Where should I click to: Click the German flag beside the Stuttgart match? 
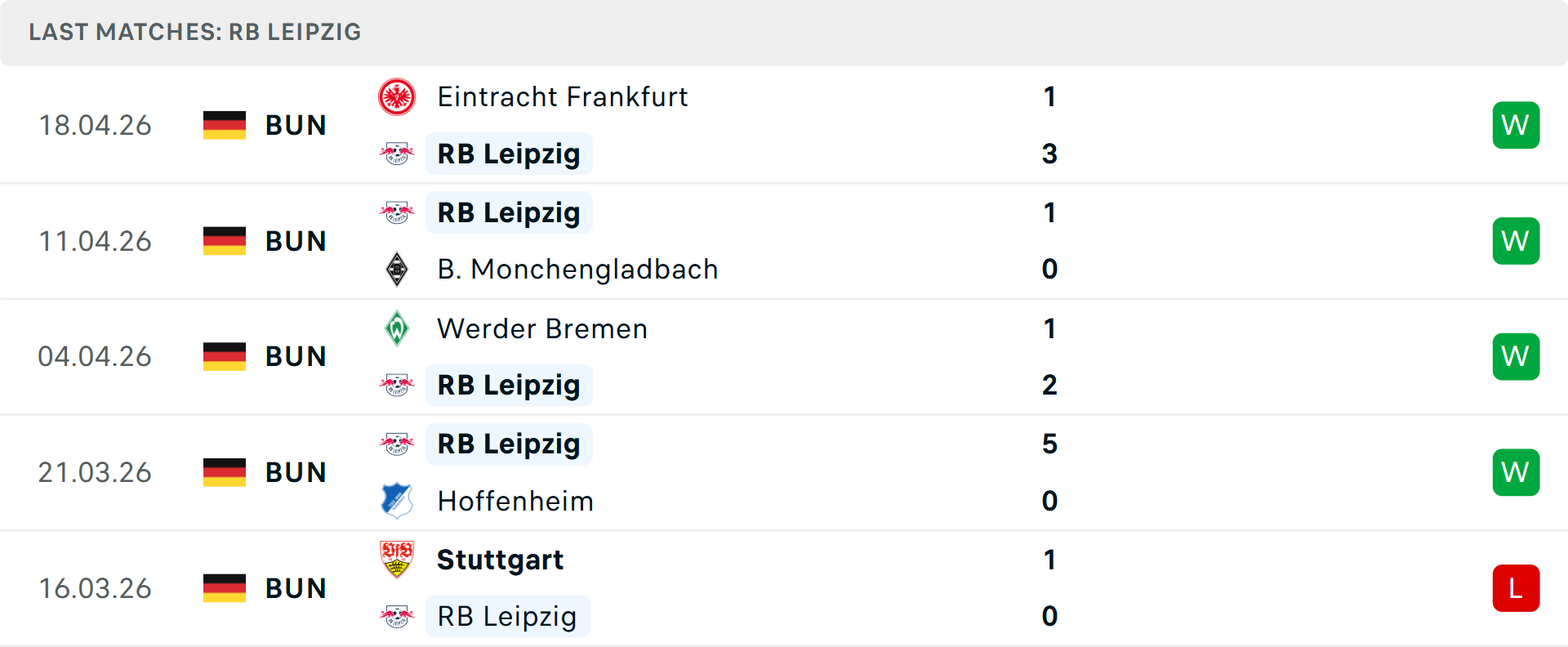[x=224, y=587]
